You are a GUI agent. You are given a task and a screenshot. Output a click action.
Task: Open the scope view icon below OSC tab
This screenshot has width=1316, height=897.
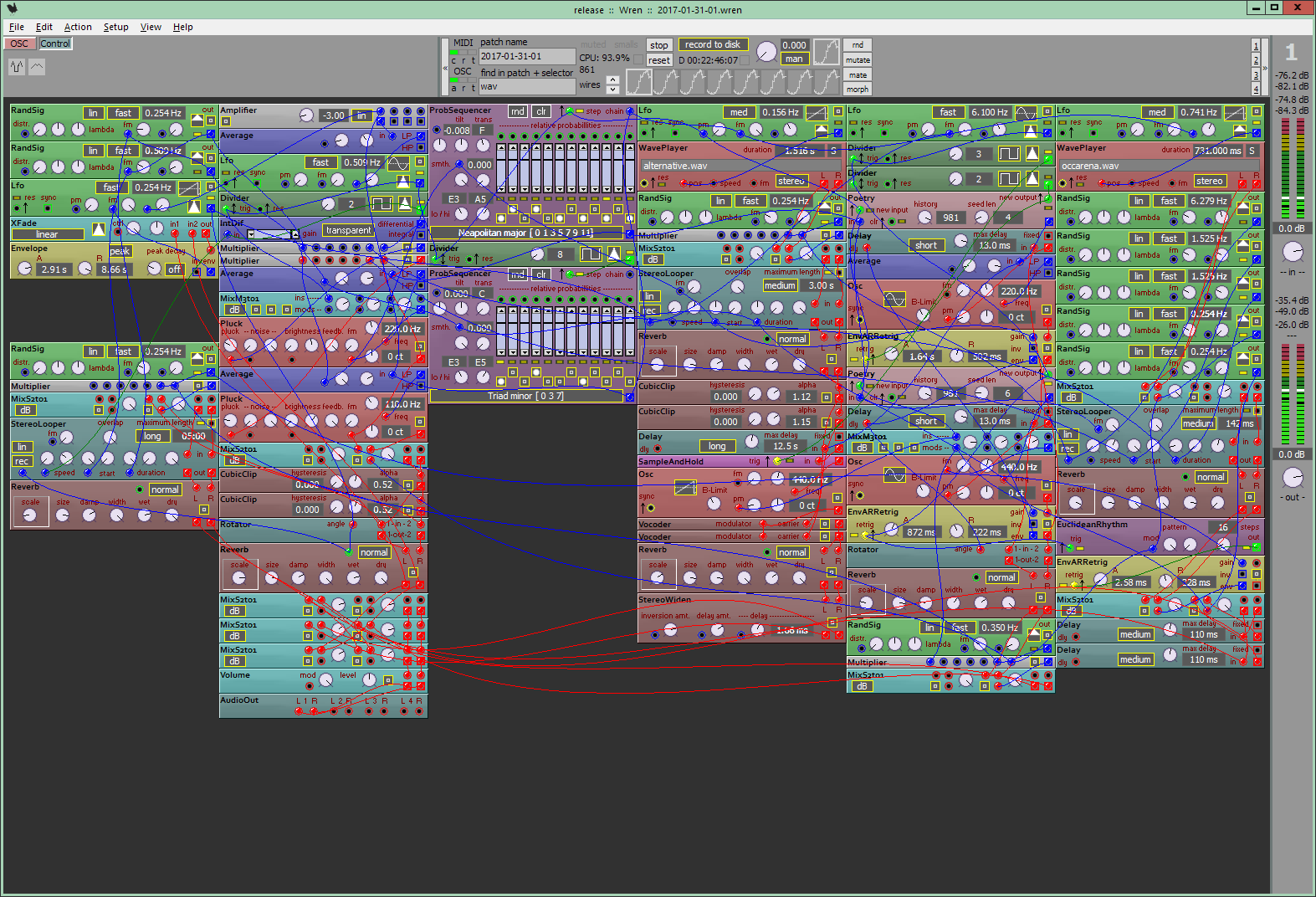17,67
